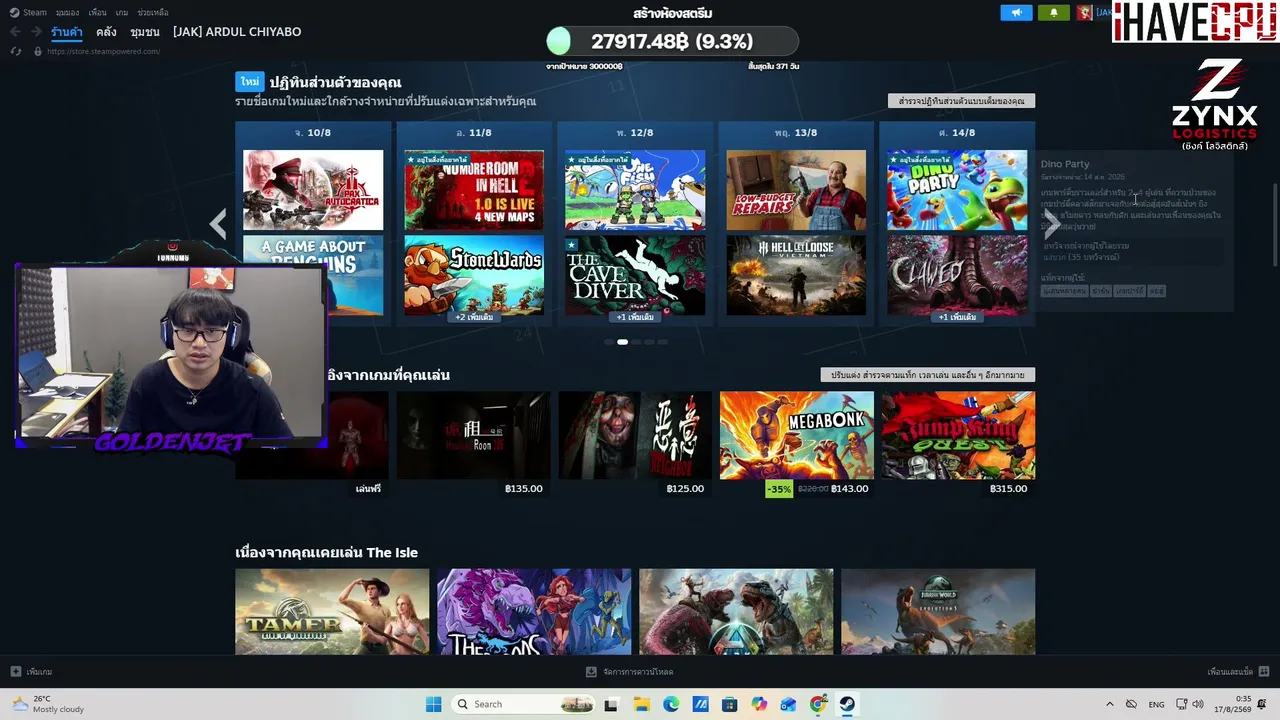The width and height of the screenshot is (1280, 720).
Task: Open the Jurassic World Evolution 3 capsule
Action: pos(938,612)
